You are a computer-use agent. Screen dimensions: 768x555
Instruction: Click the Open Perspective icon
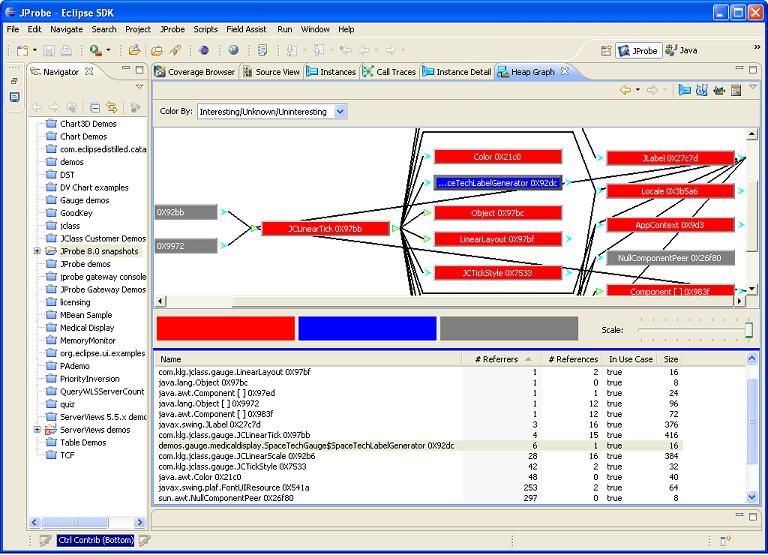tap(606, 50)
